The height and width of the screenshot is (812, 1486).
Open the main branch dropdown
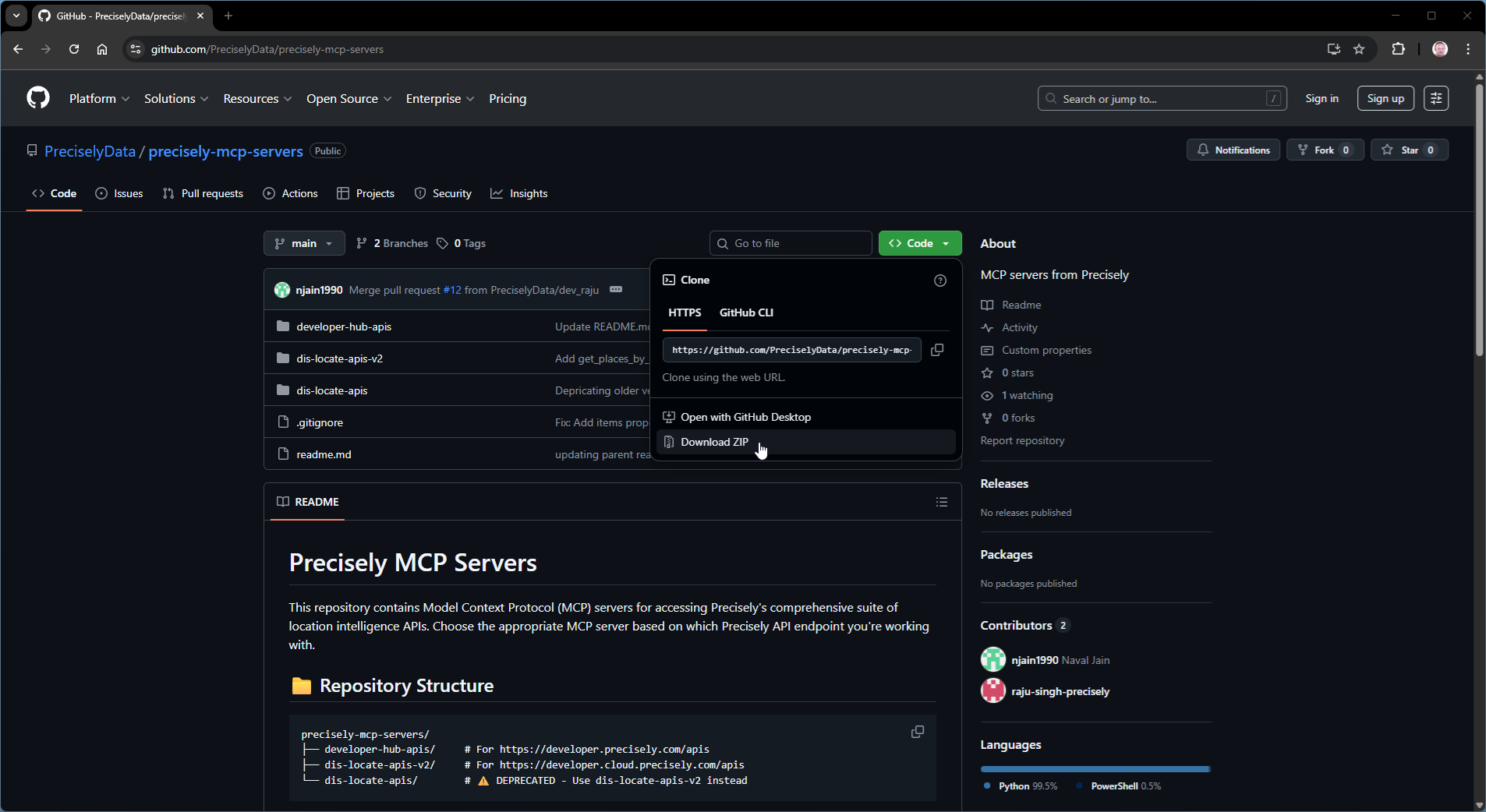point(304,243)
